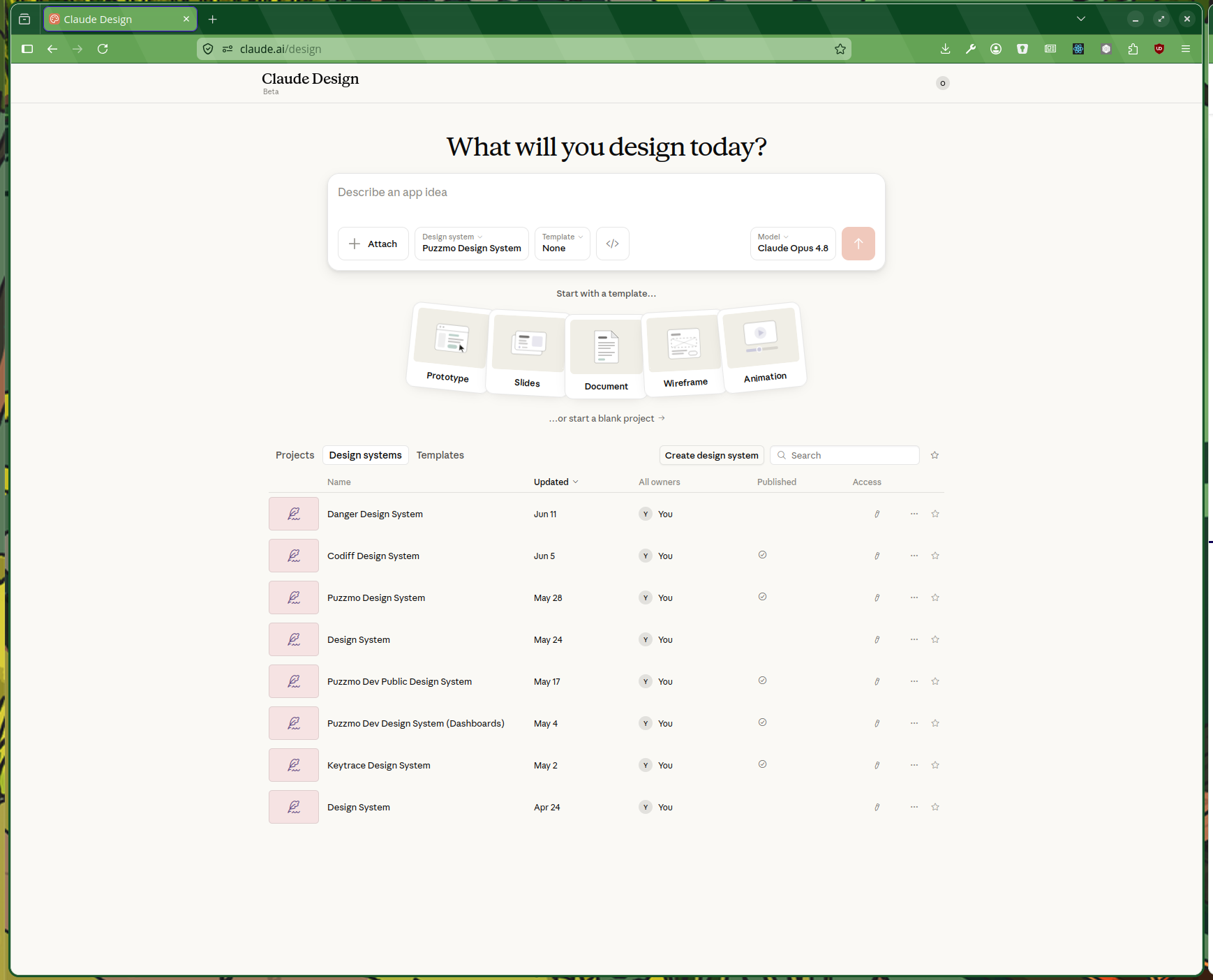Viewport: 1213px width, 980px height.
Task: Click the access pencil icon for Keytrace Design System
Action: click(877, 765)
